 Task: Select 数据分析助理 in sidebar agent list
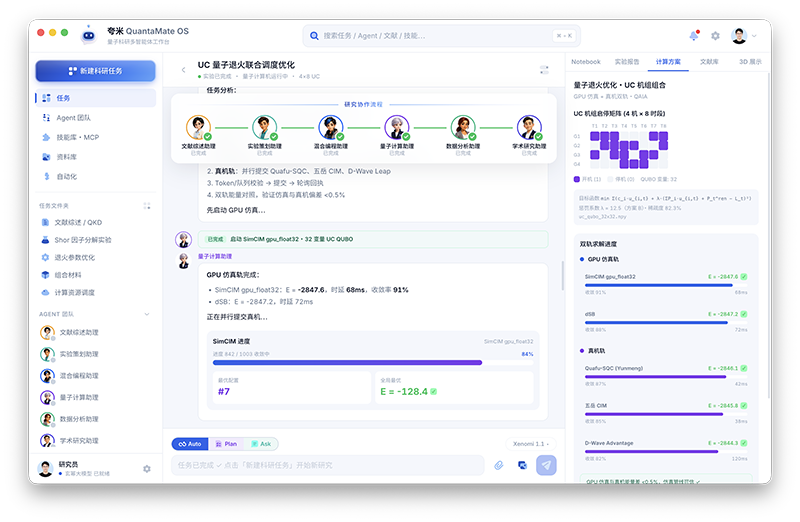pyautogui.click(x=95, y=419)
